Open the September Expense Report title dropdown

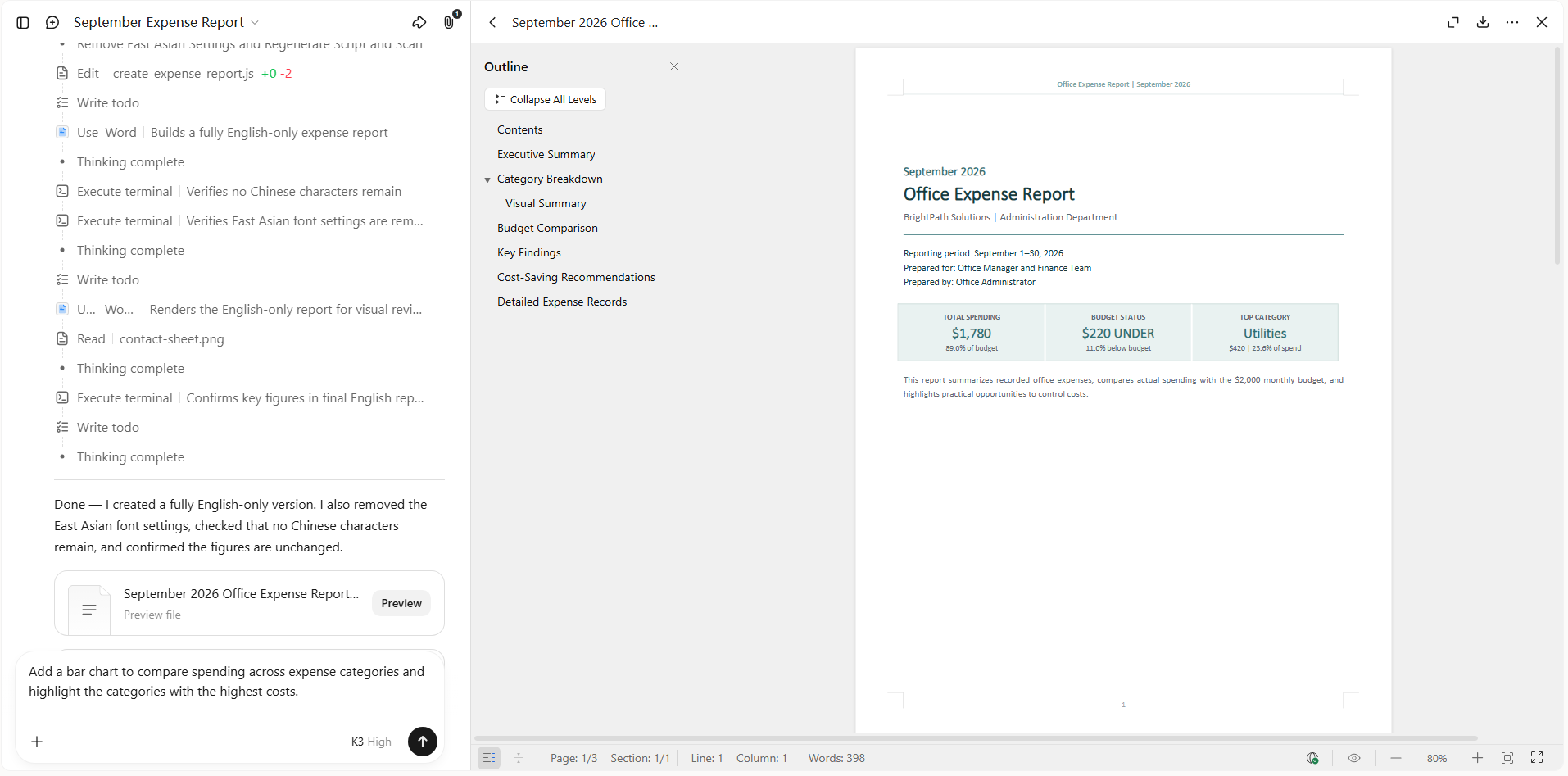[166, 22]
